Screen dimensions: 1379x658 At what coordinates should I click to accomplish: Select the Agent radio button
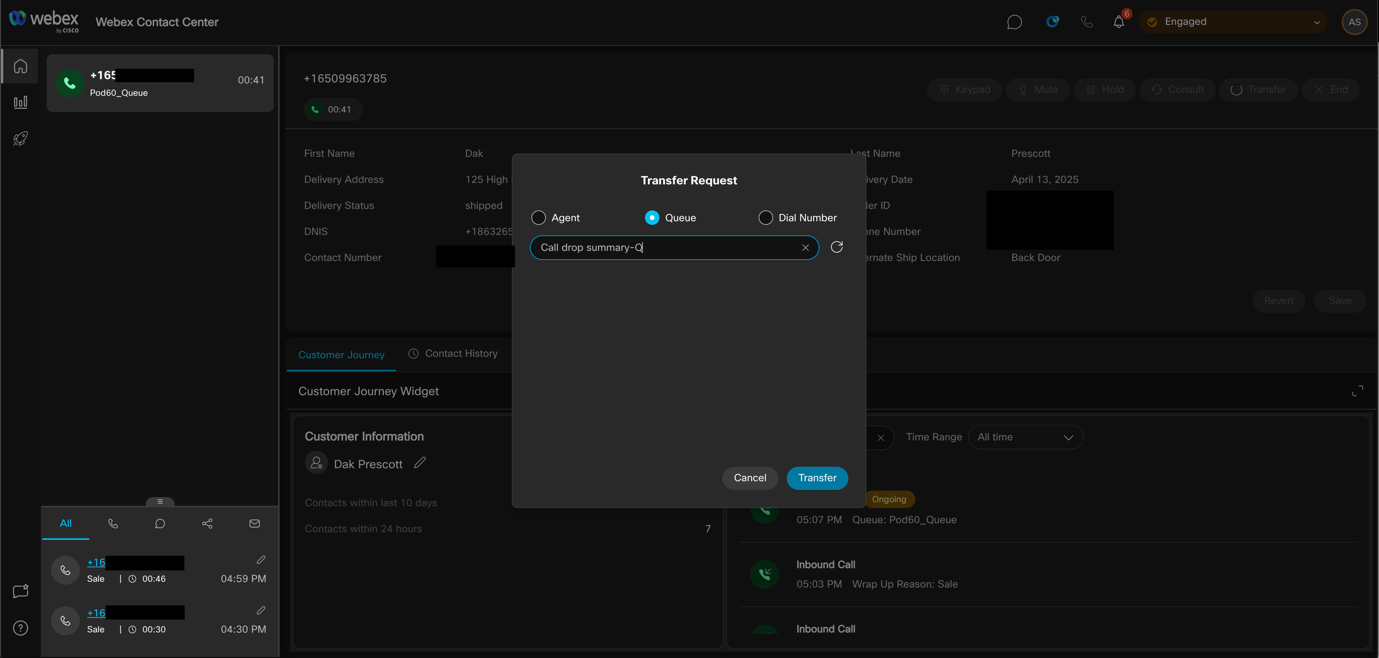click(x=539, y=218)
